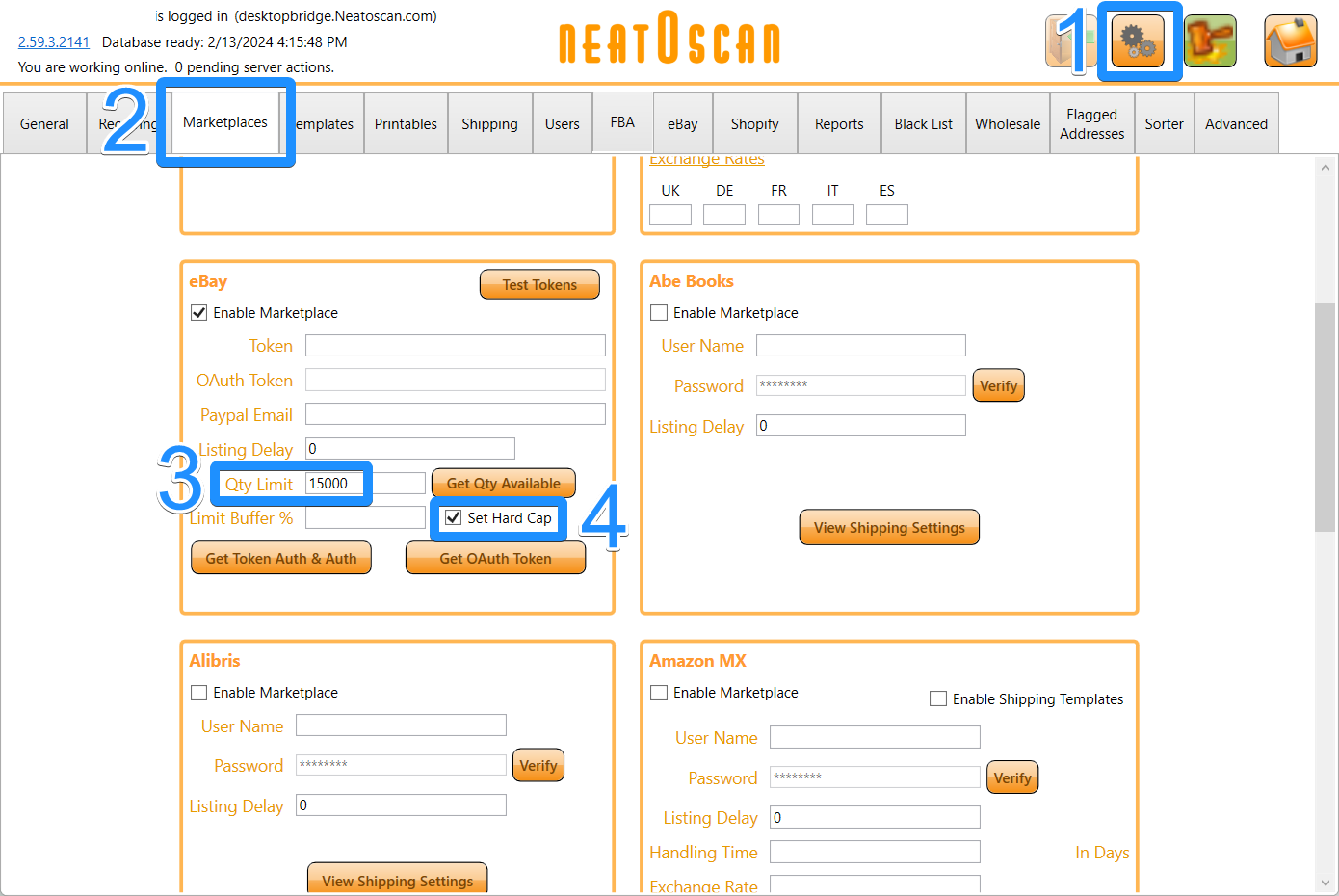1339x896 pixels.
Task: Click Amazon MX User Name field
Action: coord(875,737)
